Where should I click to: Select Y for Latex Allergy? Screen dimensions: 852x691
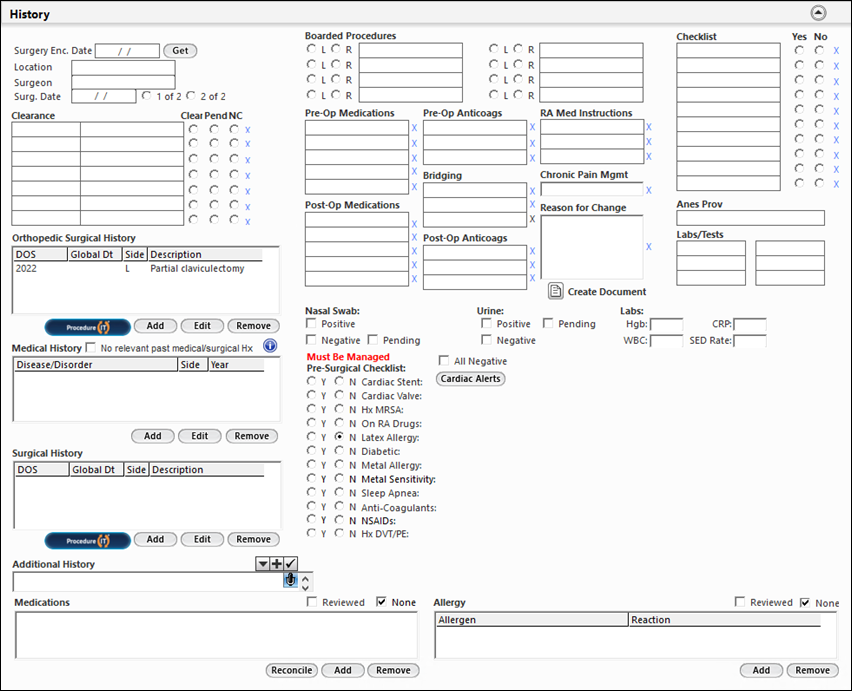tap(311, 436)
